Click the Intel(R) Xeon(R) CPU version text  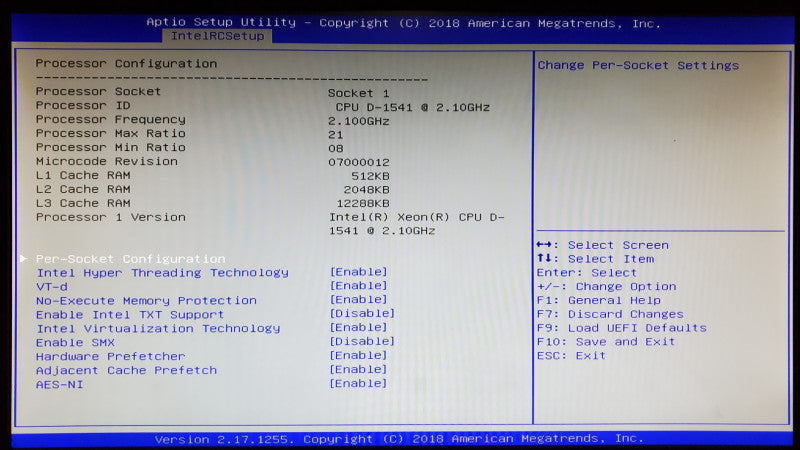(417, 224)
